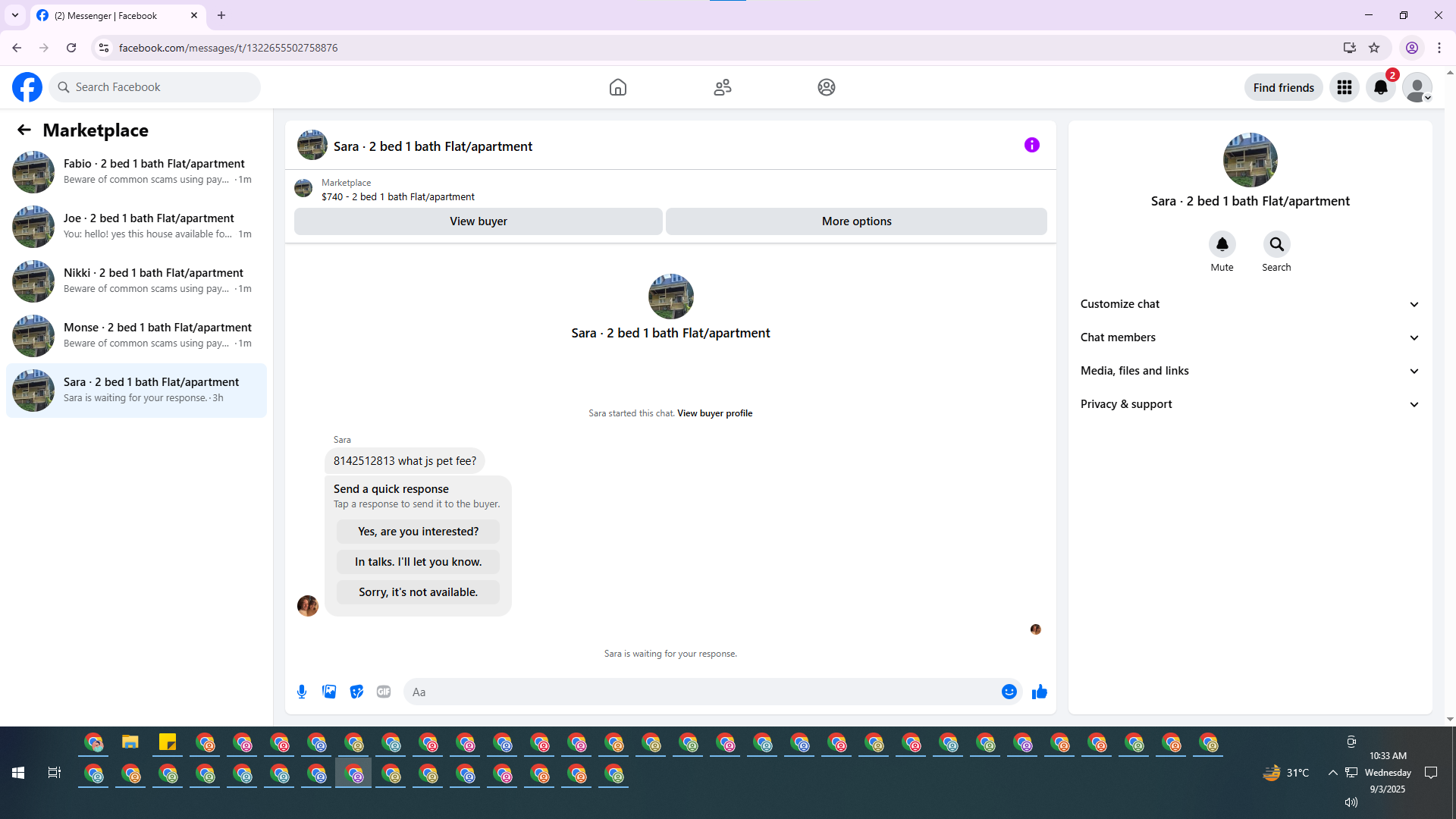Click the message '8142512813 what js pet fee?'
Image resolution: width=1456 pixels, height=819 pixels.
click(x=405, y=461)
